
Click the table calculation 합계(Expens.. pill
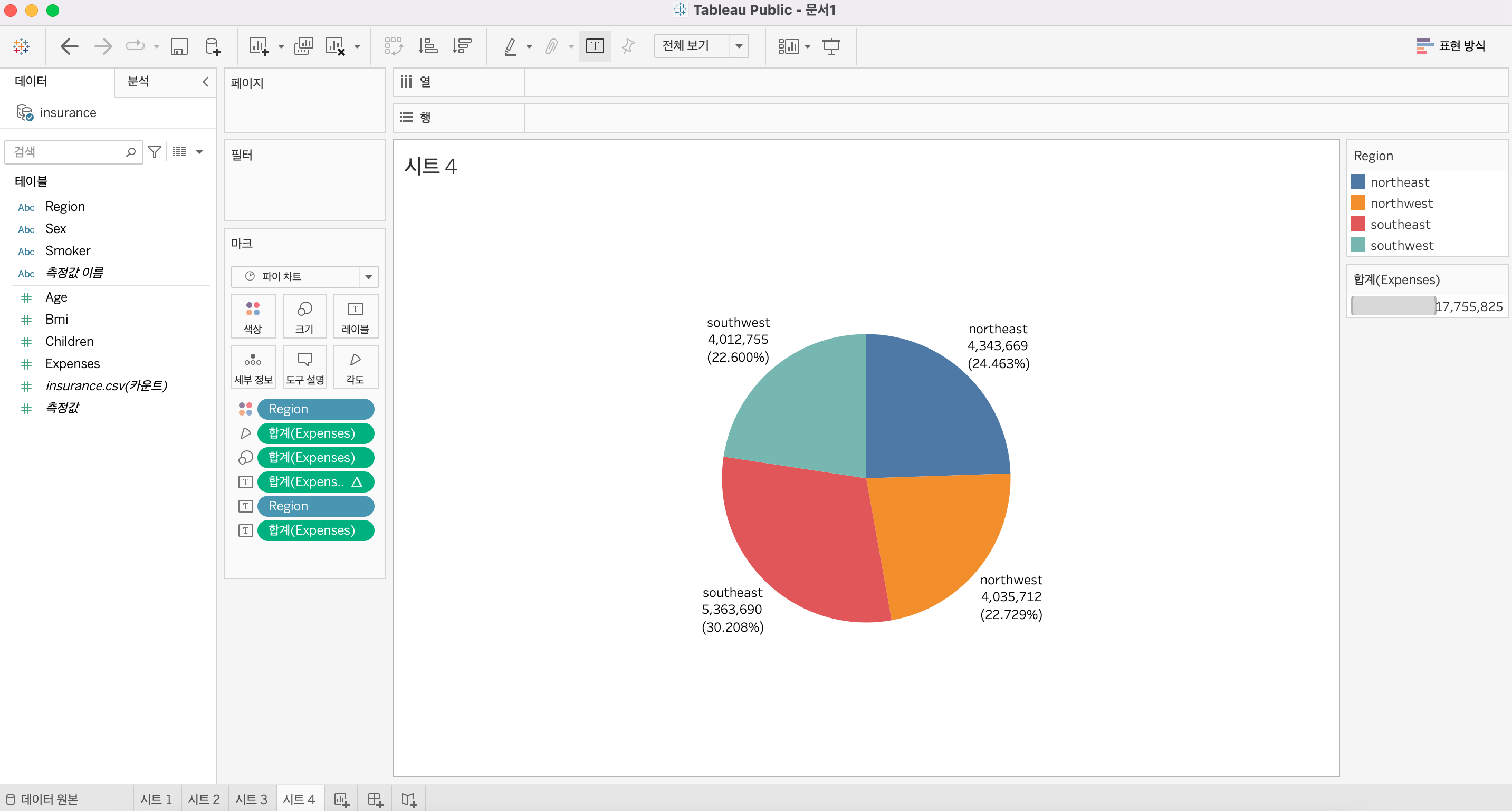tap(316, 482)
